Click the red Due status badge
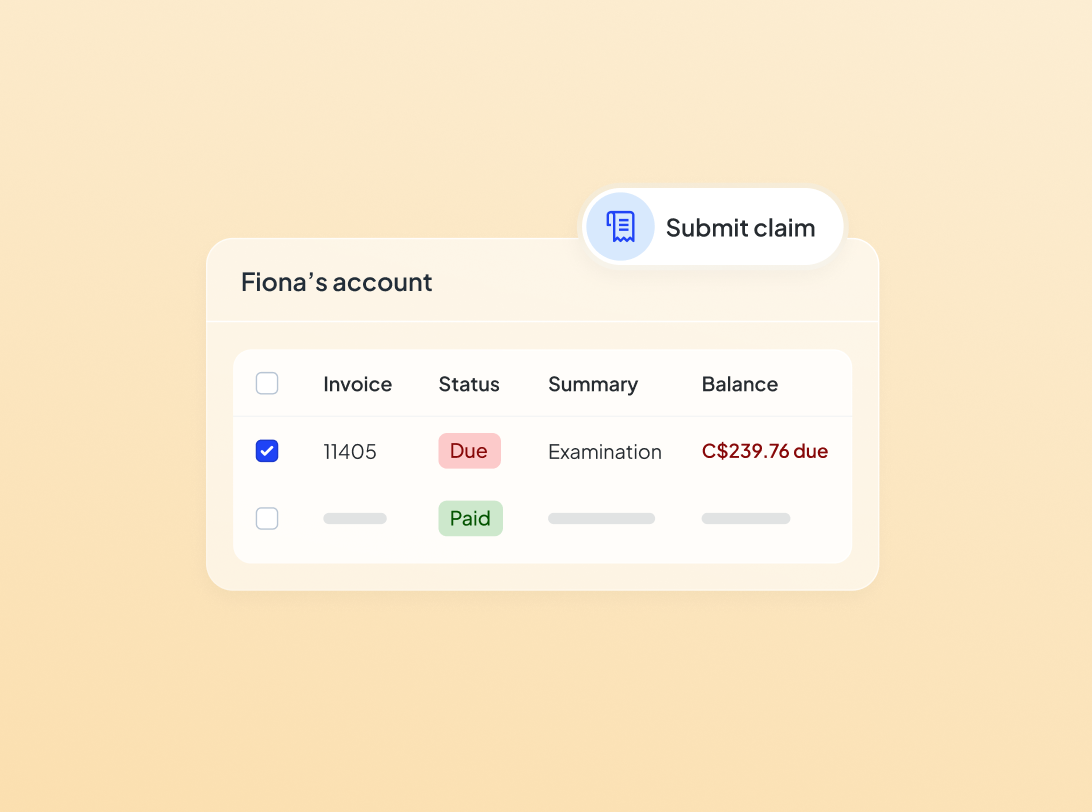The height and width of the screenshot is (812, 1092). click(x=469, y=451)
